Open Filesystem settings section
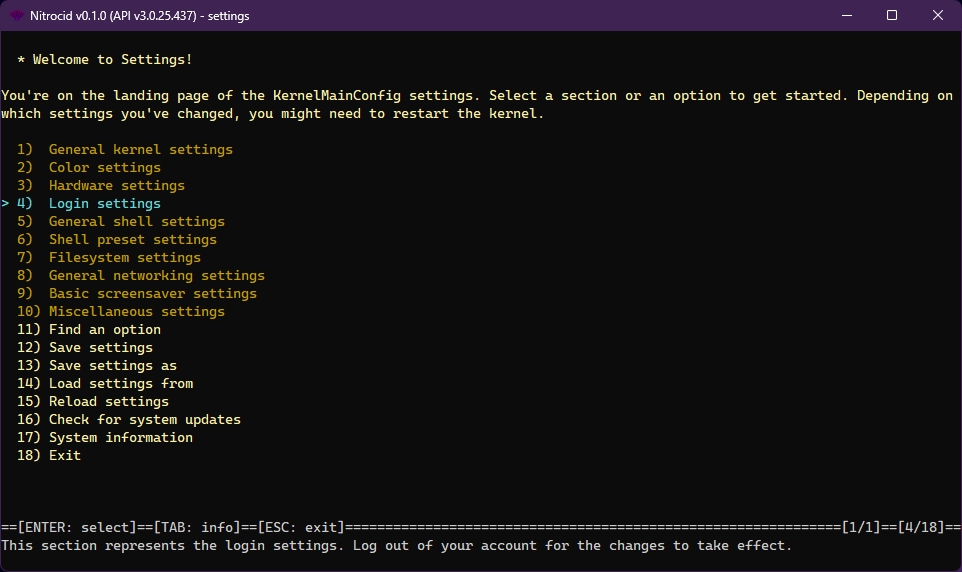The height and width of the screenshot is (572, 962). point(124,257)
